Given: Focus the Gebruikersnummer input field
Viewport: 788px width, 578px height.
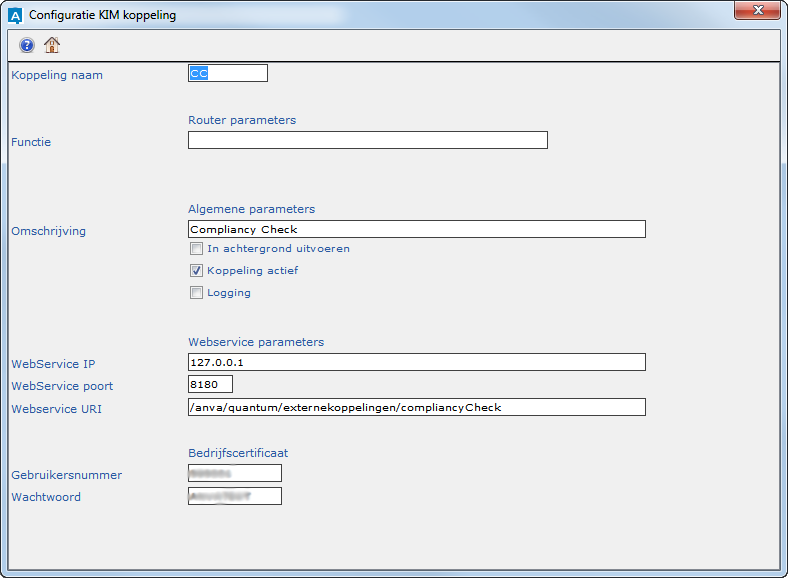Looking at the screenshot, I should 234,474.
